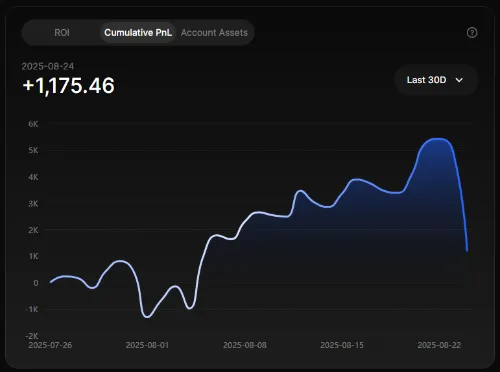Click the chart's lowest dip below -1K
The height and width of the screenshot is (372, 500).
tap(147, 317)
